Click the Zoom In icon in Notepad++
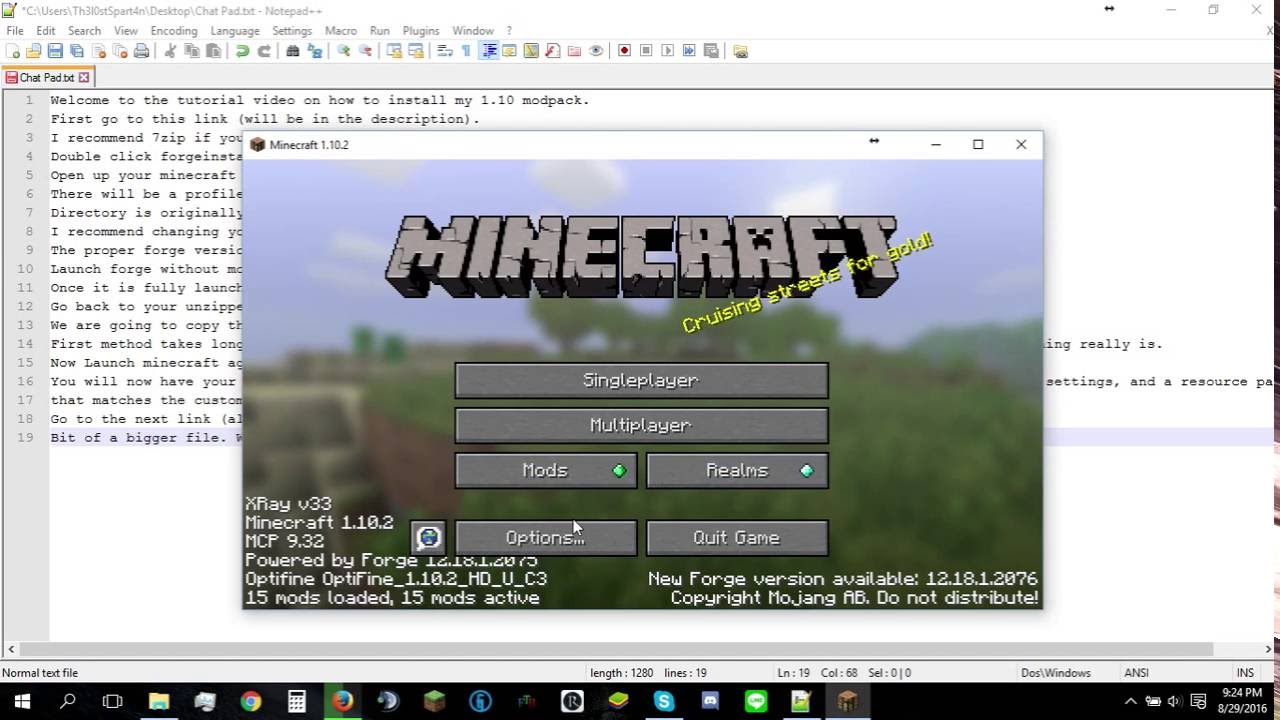This screenshot has width=1280, height=720. pyautogui.click(x=343, y=51)
